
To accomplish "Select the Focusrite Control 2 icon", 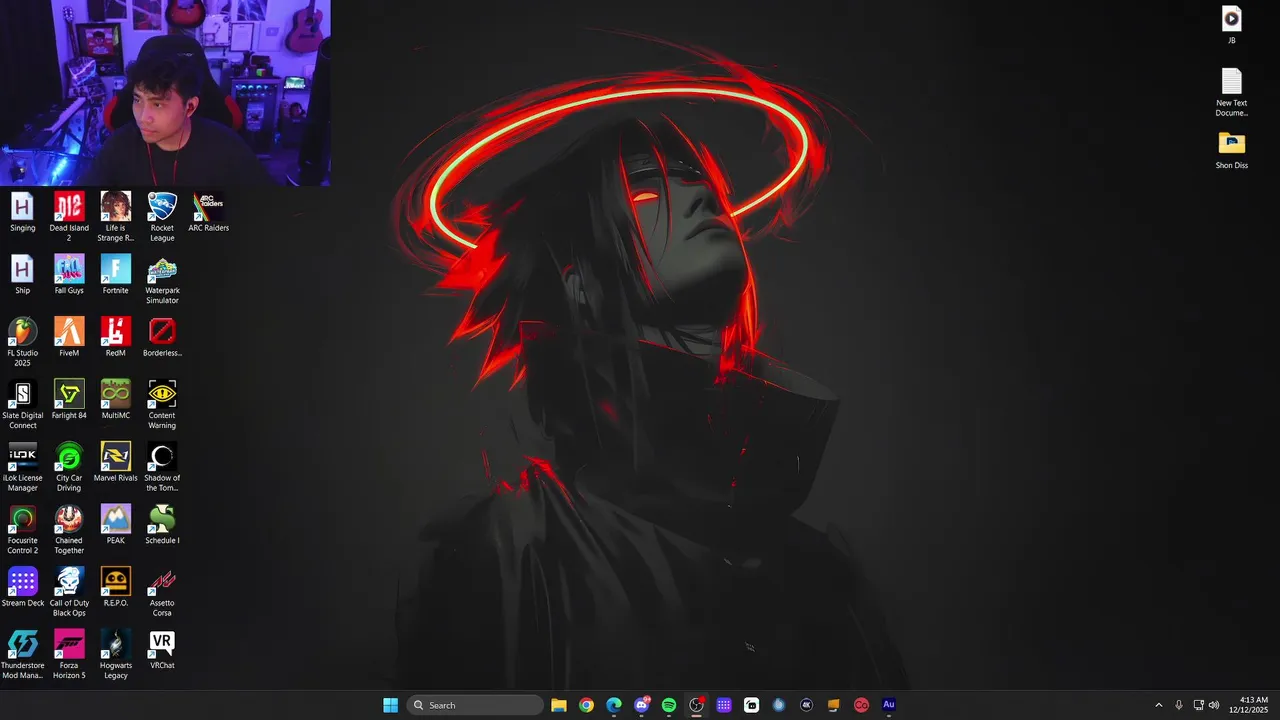I will [22, 530].
